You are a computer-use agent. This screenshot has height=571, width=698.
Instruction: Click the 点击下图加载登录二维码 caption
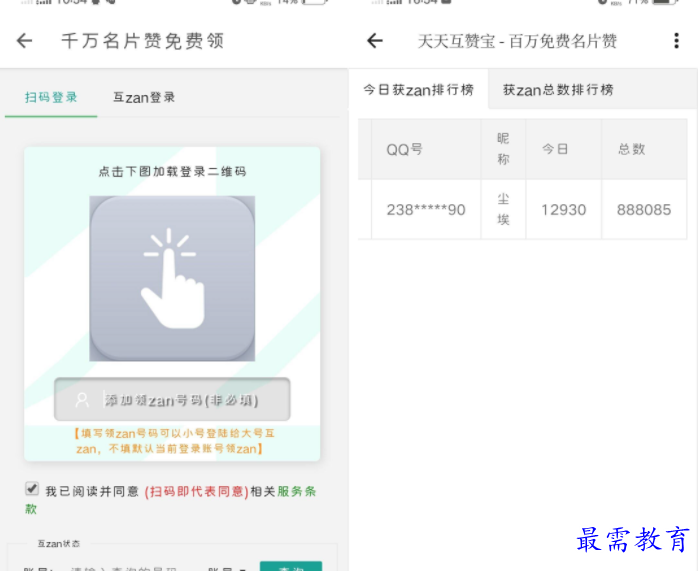172,171
